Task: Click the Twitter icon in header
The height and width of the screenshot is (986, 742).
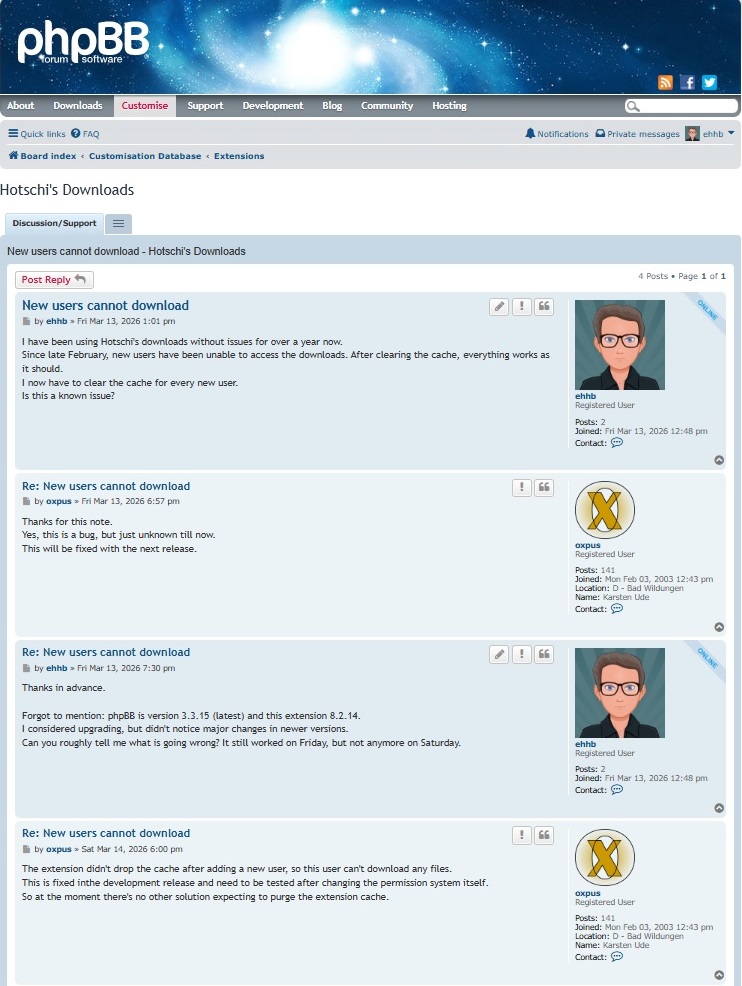Action: (709, 83)
